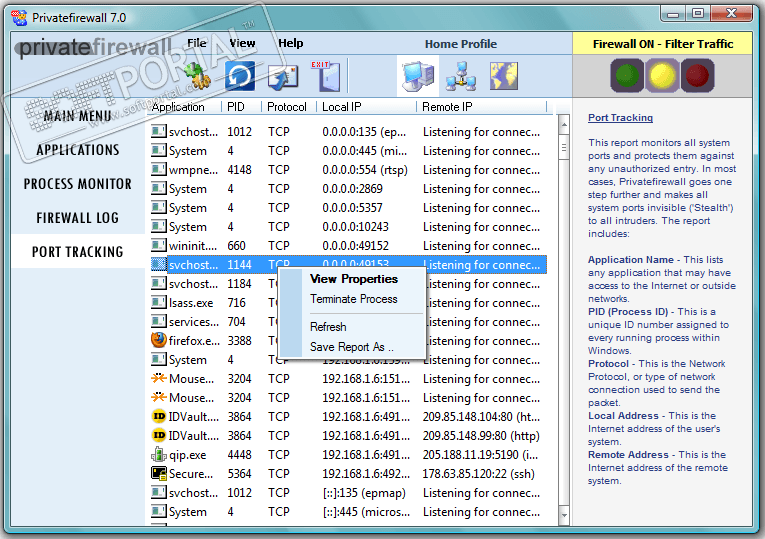
Task: Select the highlighted svchost row PID 1144
Action: click(x=348, y=264)
